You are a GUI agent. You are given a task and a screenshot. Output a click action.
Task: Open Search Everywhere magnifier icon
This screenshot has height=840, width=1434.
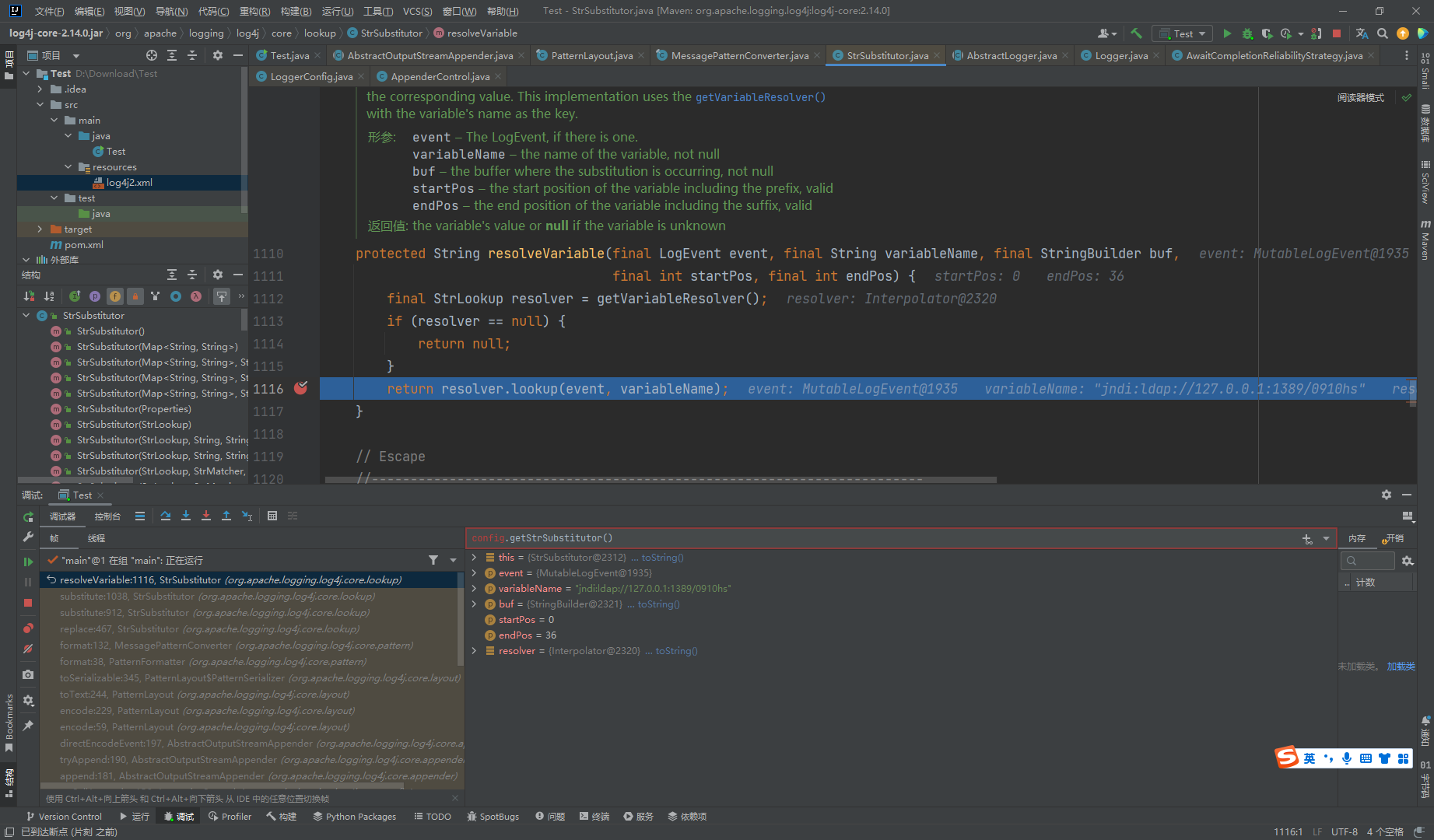(x=1382, y=33)
